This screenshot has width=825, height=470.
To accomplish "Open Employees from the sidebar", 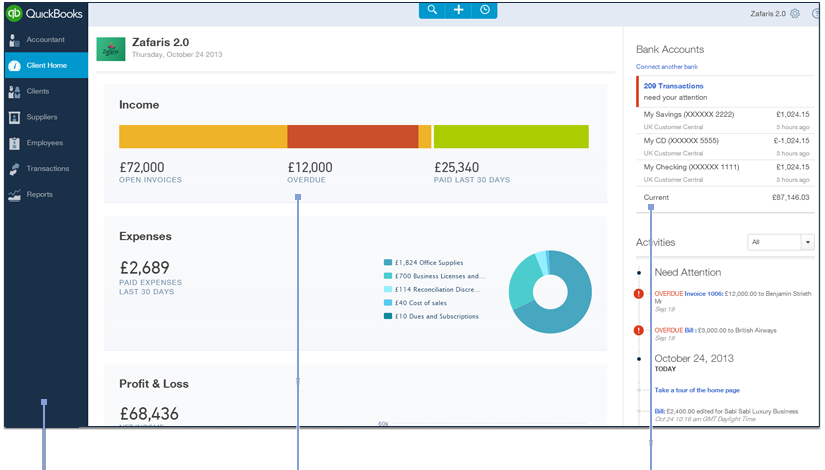I will [46, 143].
